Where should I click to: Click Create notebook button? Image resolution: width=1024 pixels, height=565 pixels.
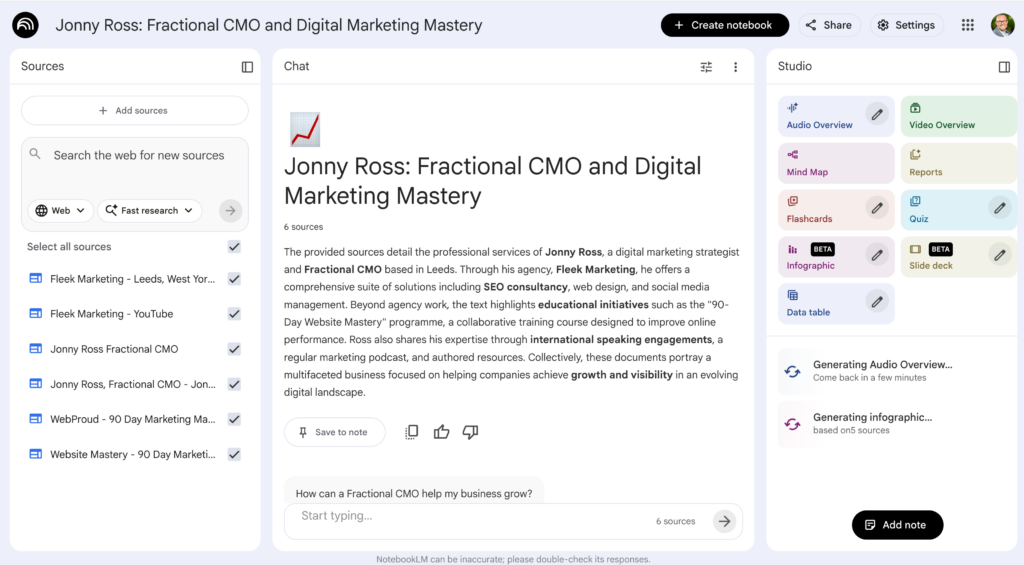point(724,25)
